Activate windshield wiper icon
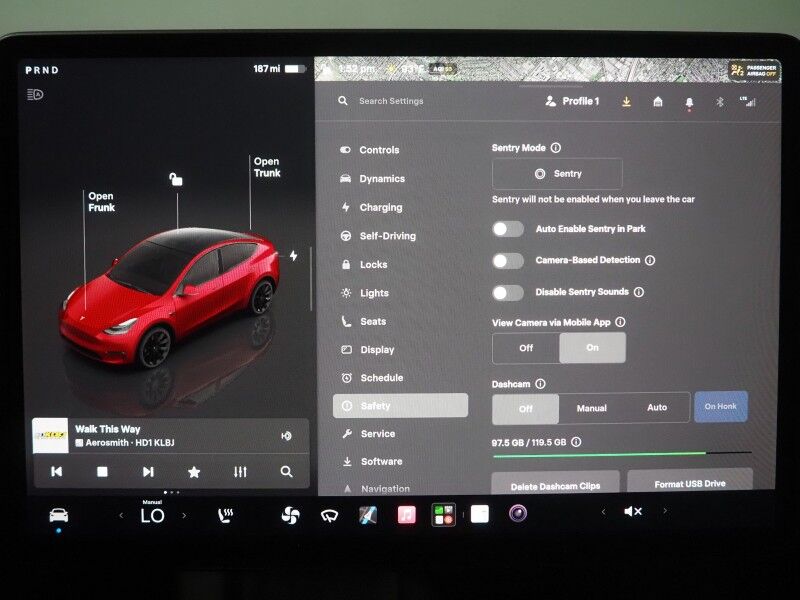Image resolution: width=800 pixels, height=600 pixels. pos(329,516)
